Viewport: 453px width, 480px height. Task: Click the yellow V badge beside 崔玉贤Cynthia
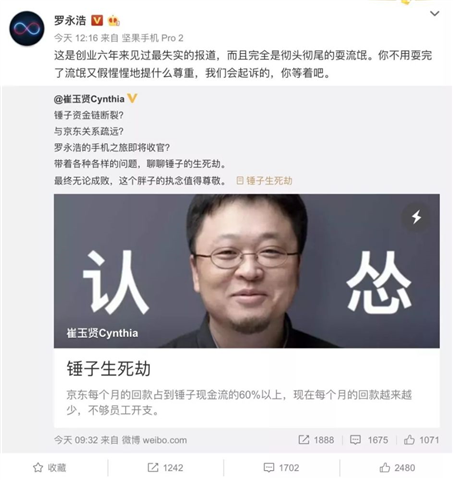pyautogui.click(x=132, y=98)
